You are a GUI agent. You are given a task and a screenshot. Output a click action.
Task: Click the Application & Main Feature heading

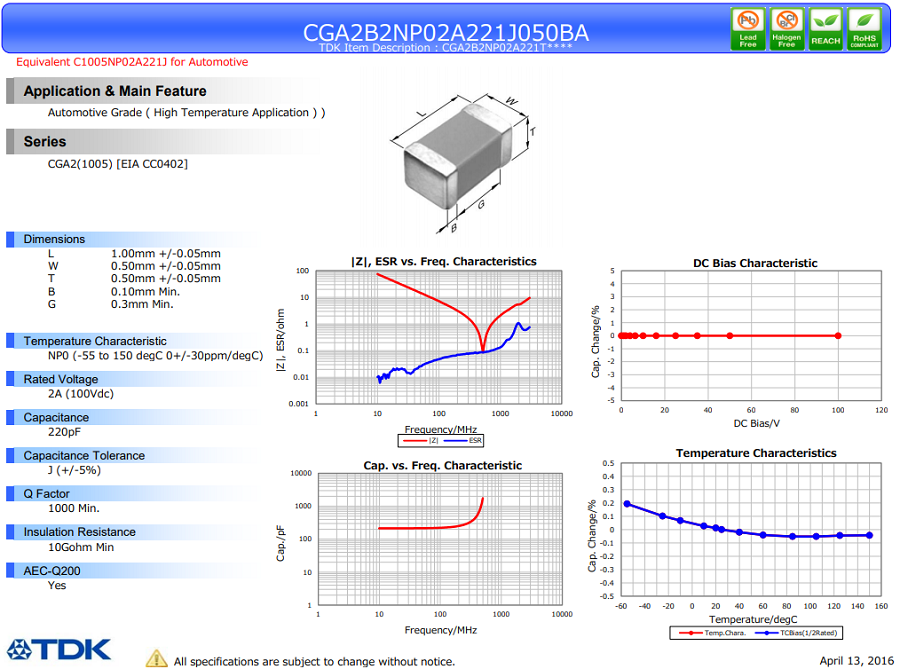115,91
